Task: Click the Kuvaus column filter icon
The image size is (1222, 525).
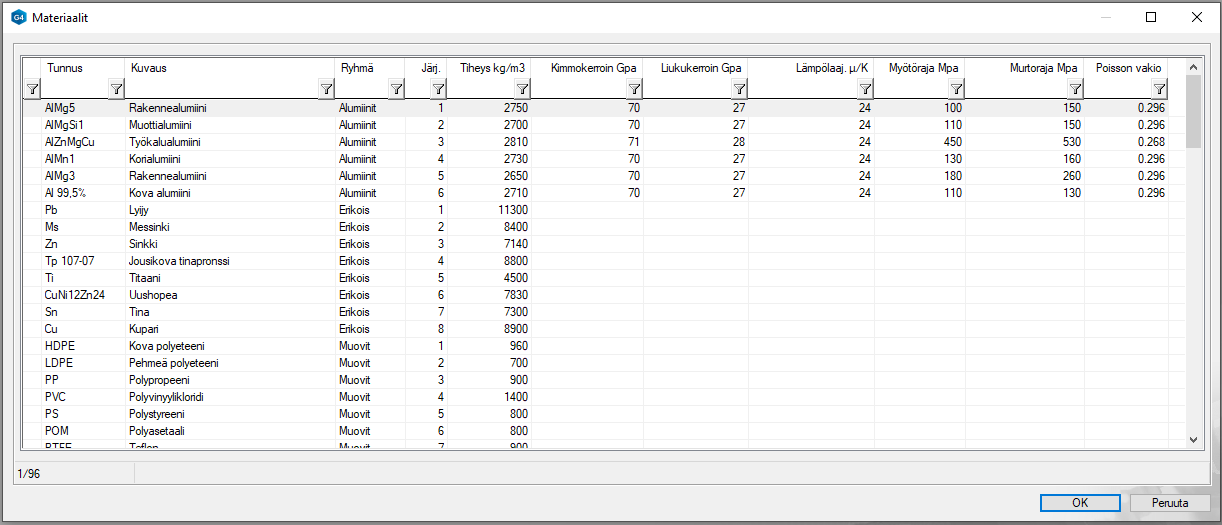Action: point(326,89)
